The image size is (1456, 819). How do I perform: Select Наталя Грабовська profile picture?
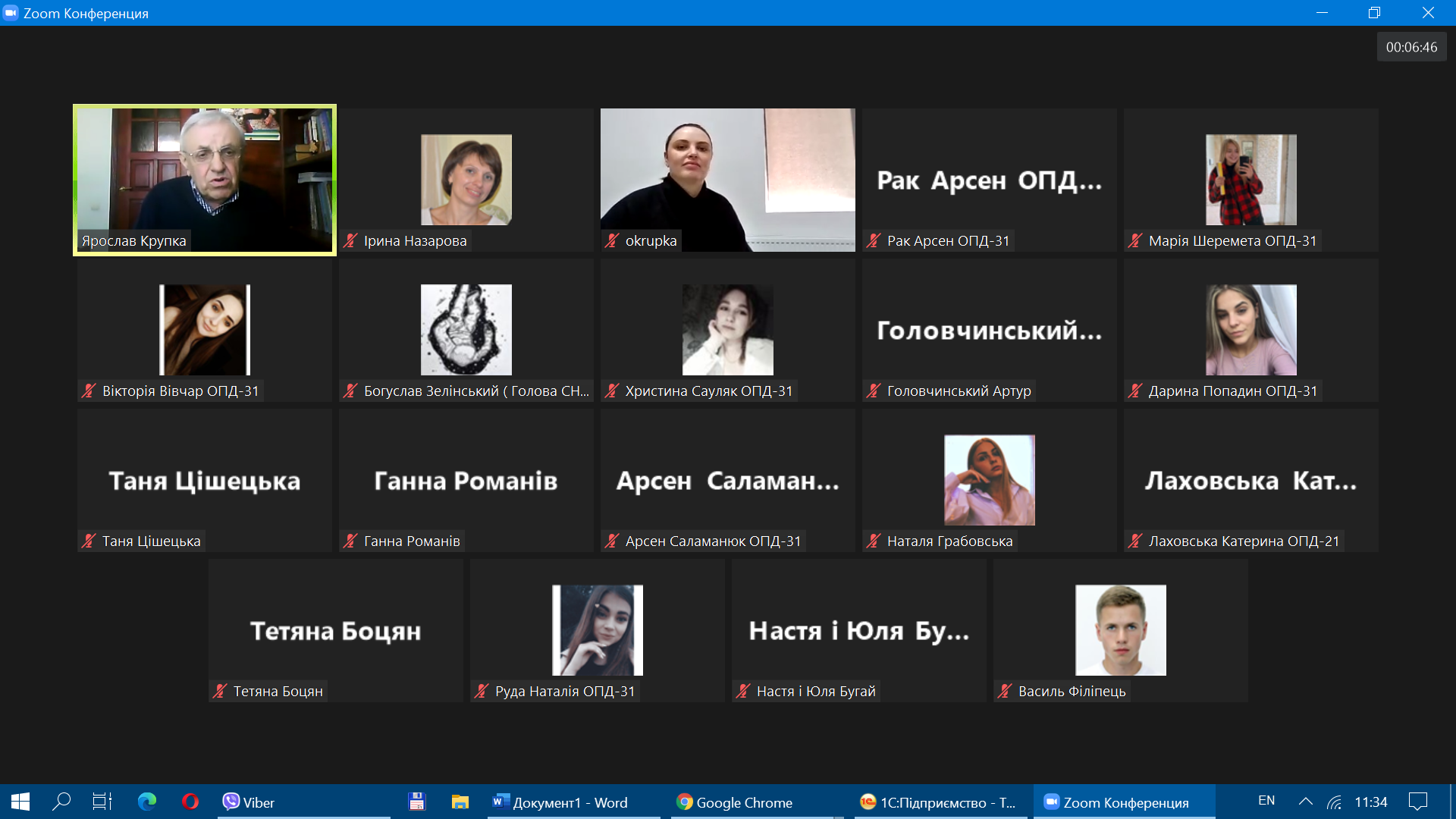(x=990, y=480)
